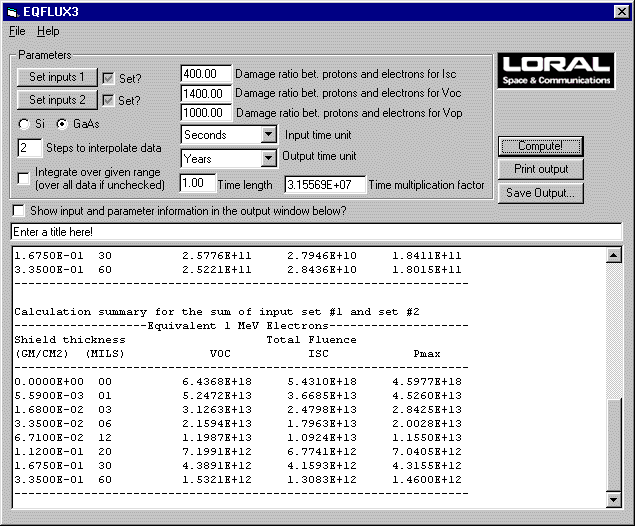This screenshot has width=635, height=526.
Task: Click the 'Enter a title here!' field
Action: click(x=316, y=232)
